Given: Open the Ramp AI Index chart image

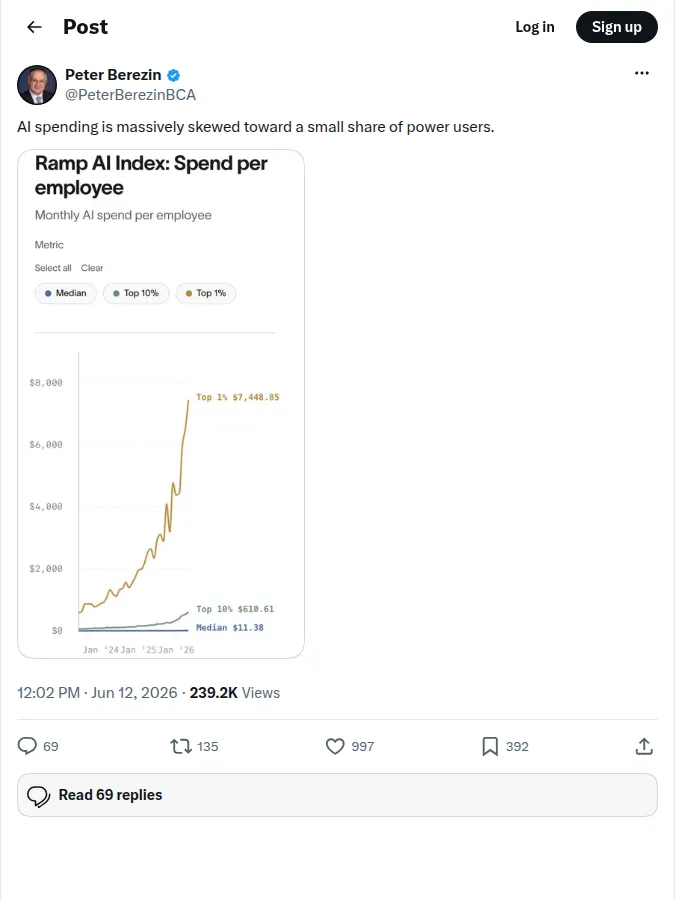Looking at the screenshot, I should pos(161,404).
